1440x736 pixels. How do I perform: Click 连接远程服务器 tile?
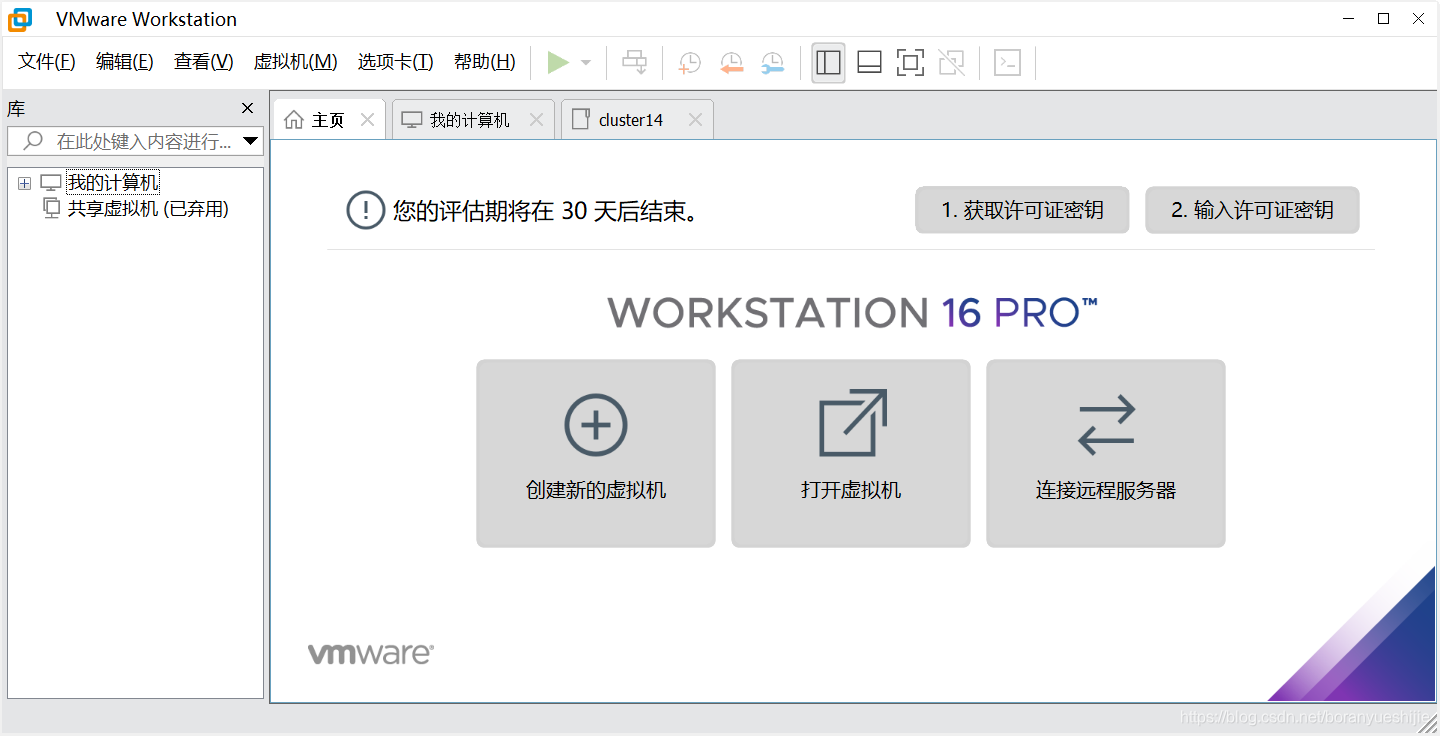(1106, 453)
